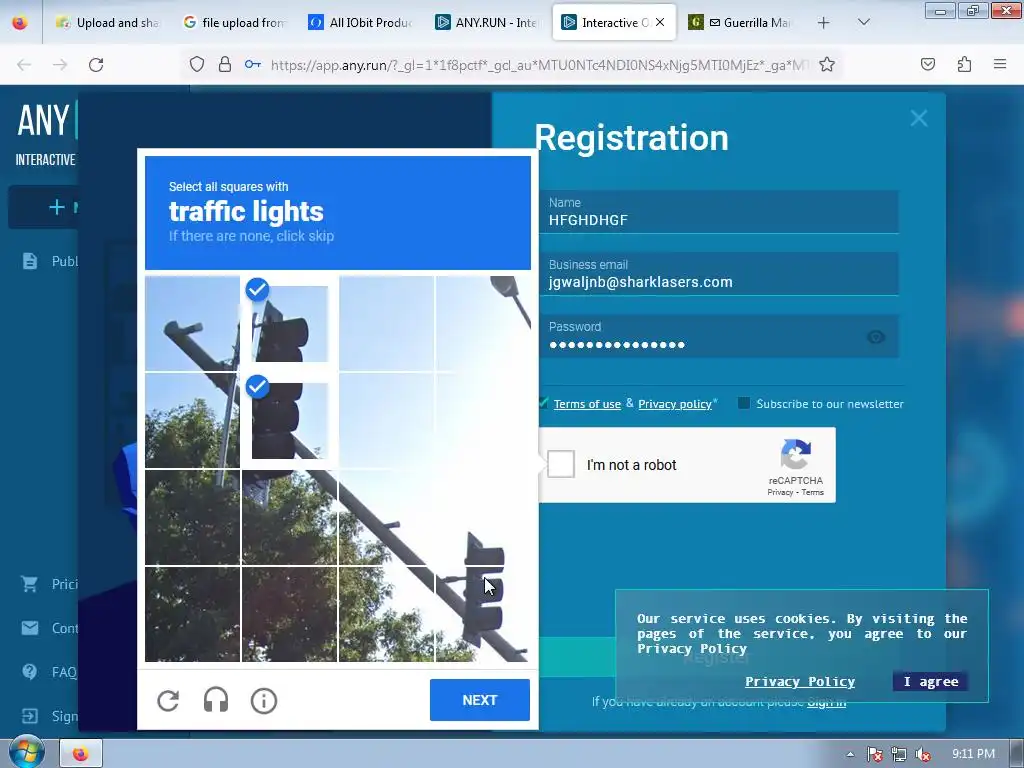The width and height of the screenshot is (1024, 768).
Task: Click I agree on cookie notice
Action: coord(931,681)
